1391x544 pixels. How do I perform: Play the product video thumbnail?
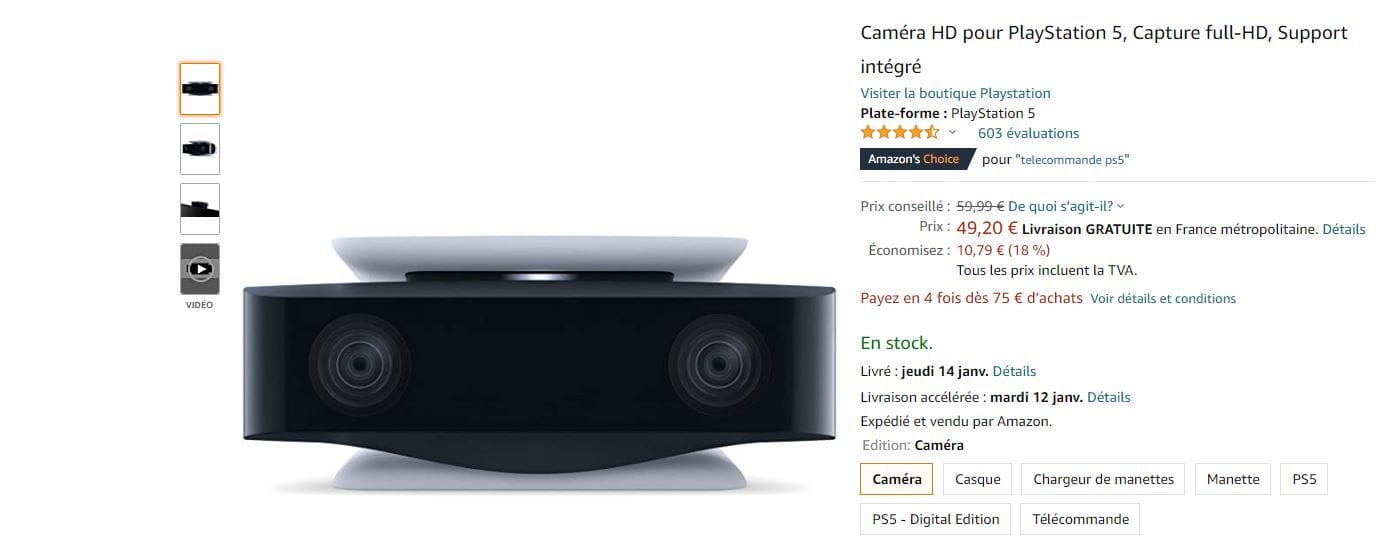click(200, 269)
